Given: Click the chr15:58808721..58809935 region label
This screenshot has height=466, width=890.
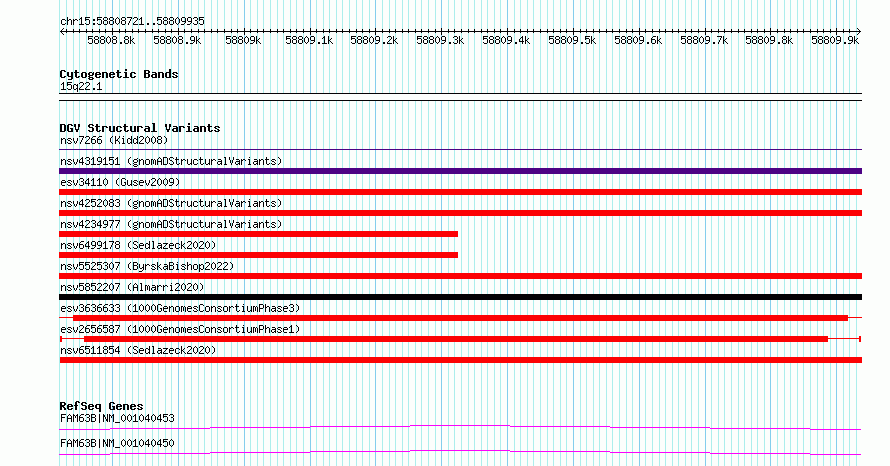Looking at the screenshot, I should point(132,21).
